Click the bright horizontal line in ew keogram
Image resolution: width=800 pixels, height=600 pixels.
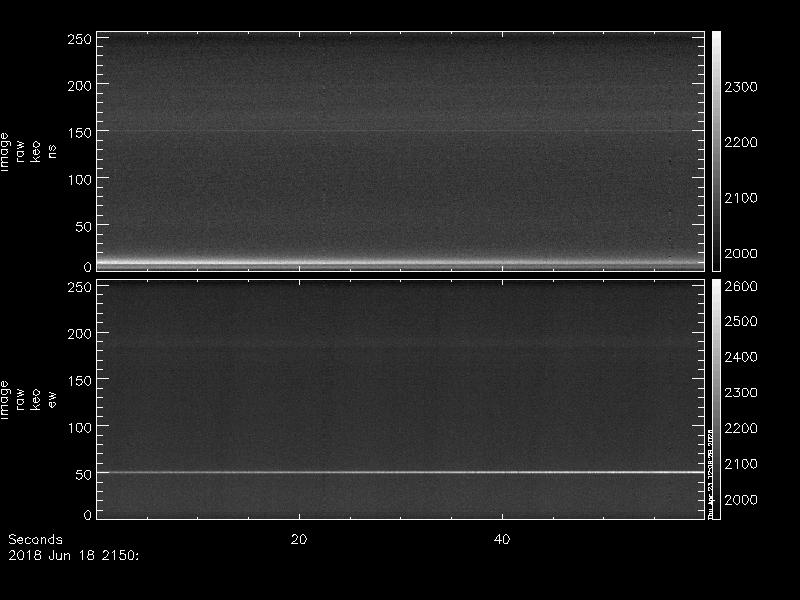point(401,472)
